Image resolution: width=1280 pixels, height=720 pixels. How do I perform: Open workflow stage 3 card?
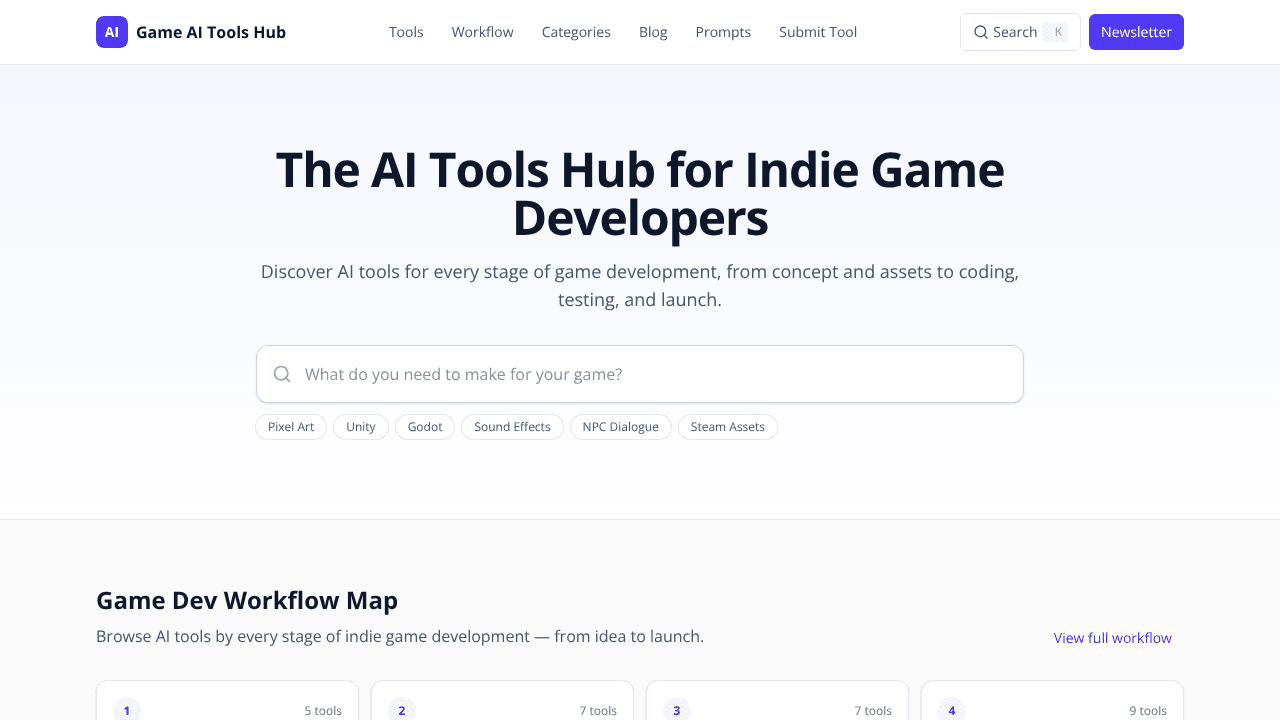(777, 701)
